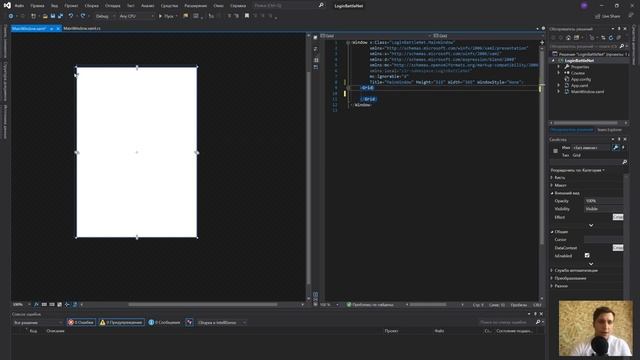
Task: Expand the Properties node in Solution Explorer
Action: 559,67
